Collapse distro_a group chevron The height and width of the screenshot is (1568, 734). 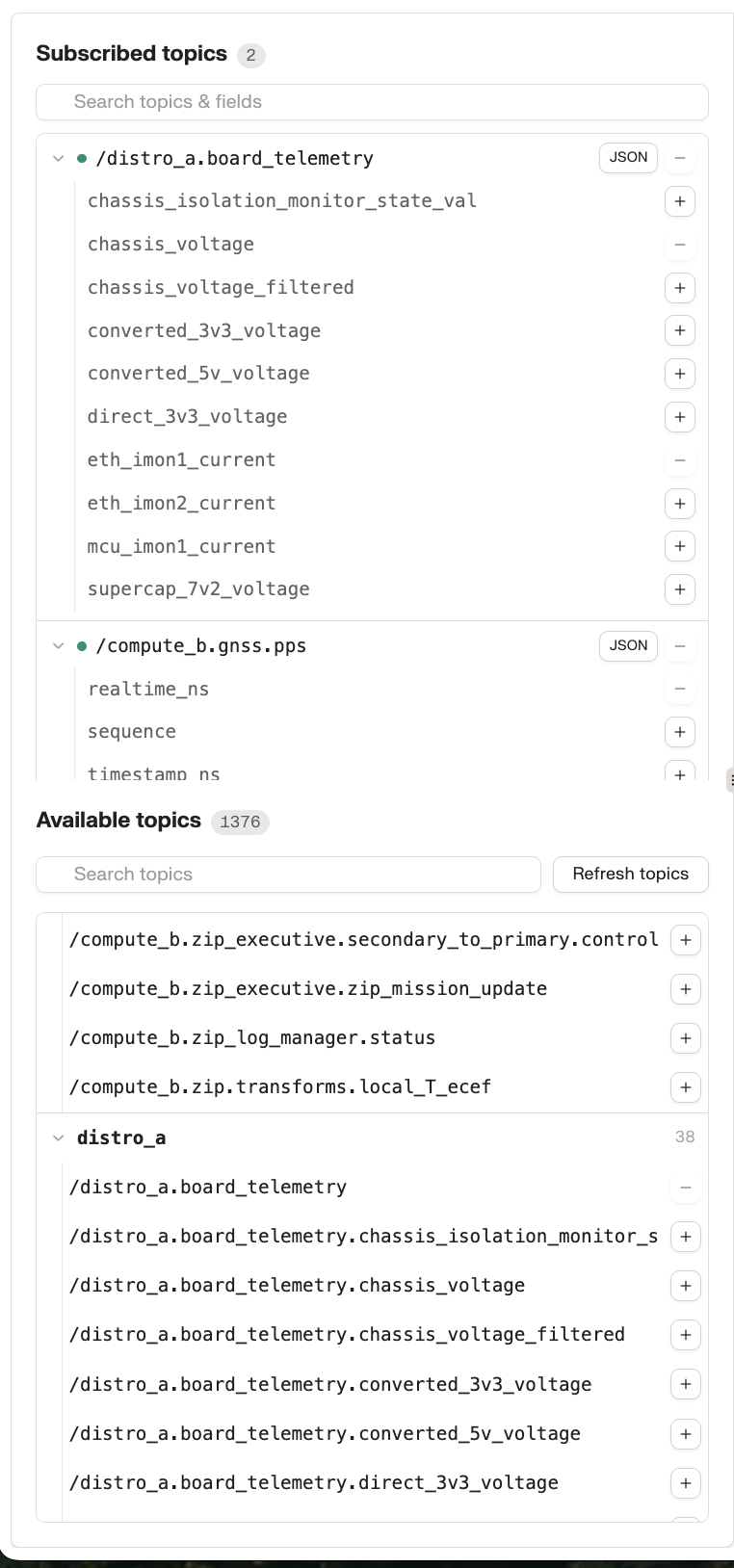click(x=58, y=1137)
